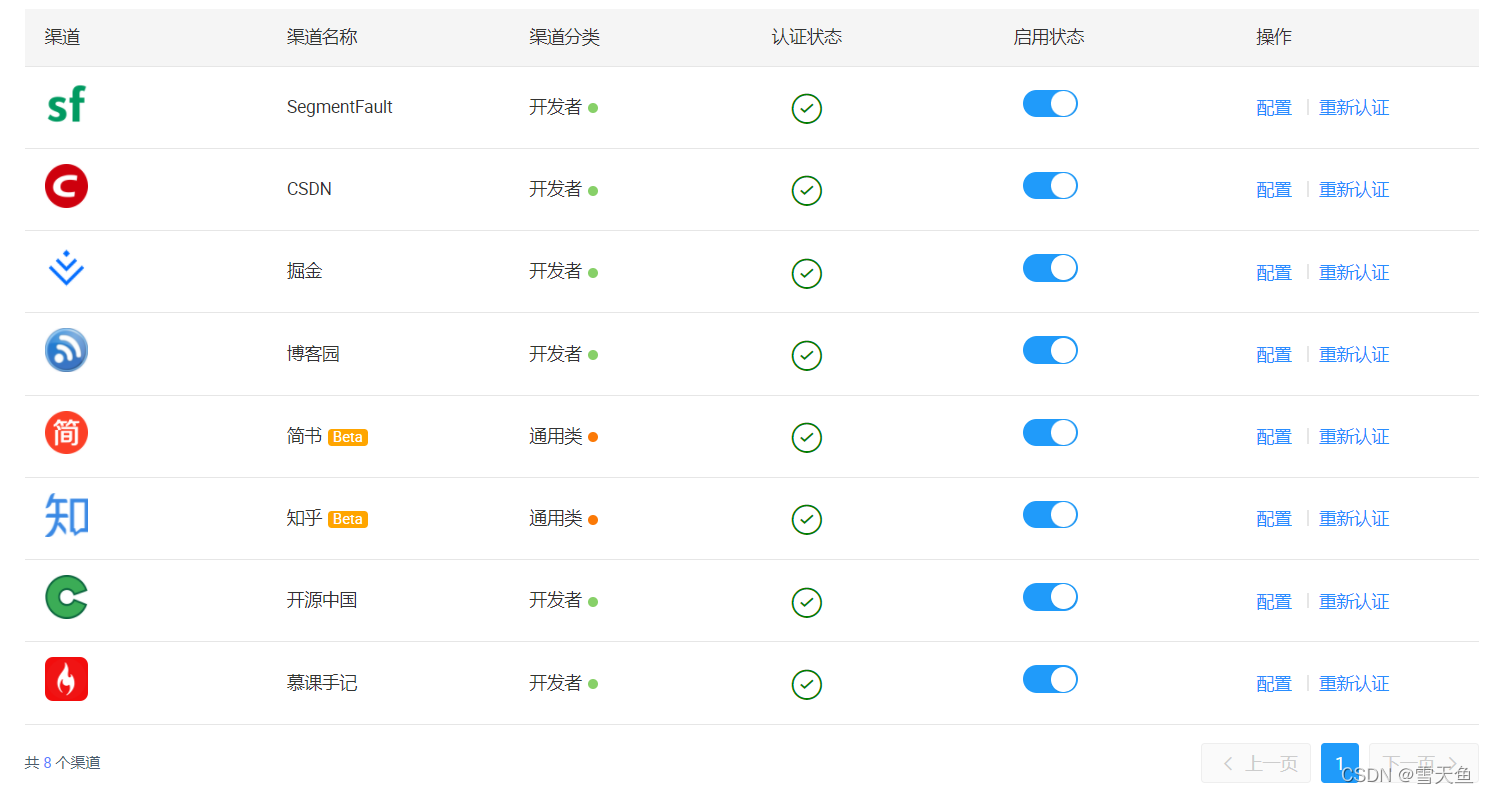1489x794 pixels.
Task: Click the Beta badge beside 简书
Action: 348,437
